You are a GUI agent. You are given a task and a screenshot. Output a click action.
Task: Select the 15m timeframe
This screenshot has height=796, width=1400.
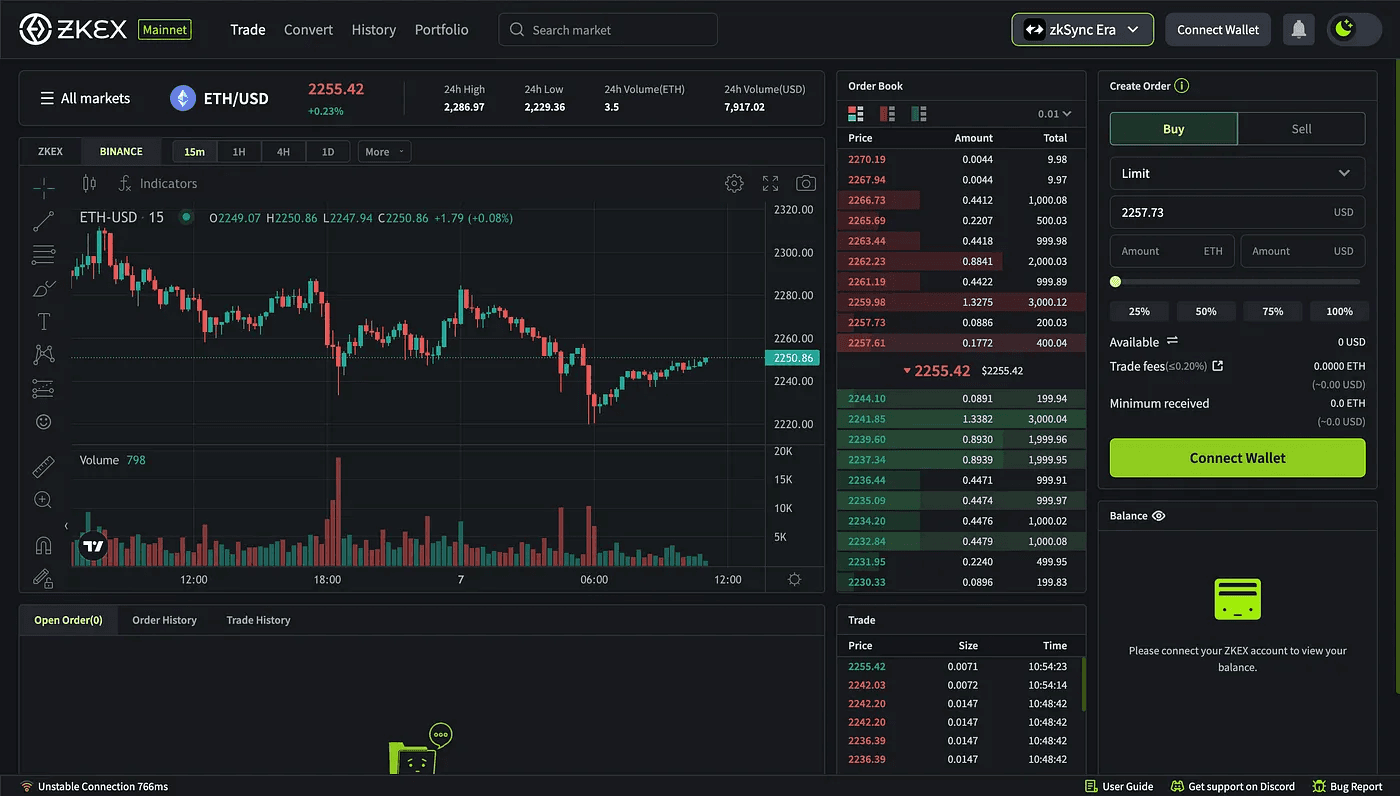(x=194, y=152)
